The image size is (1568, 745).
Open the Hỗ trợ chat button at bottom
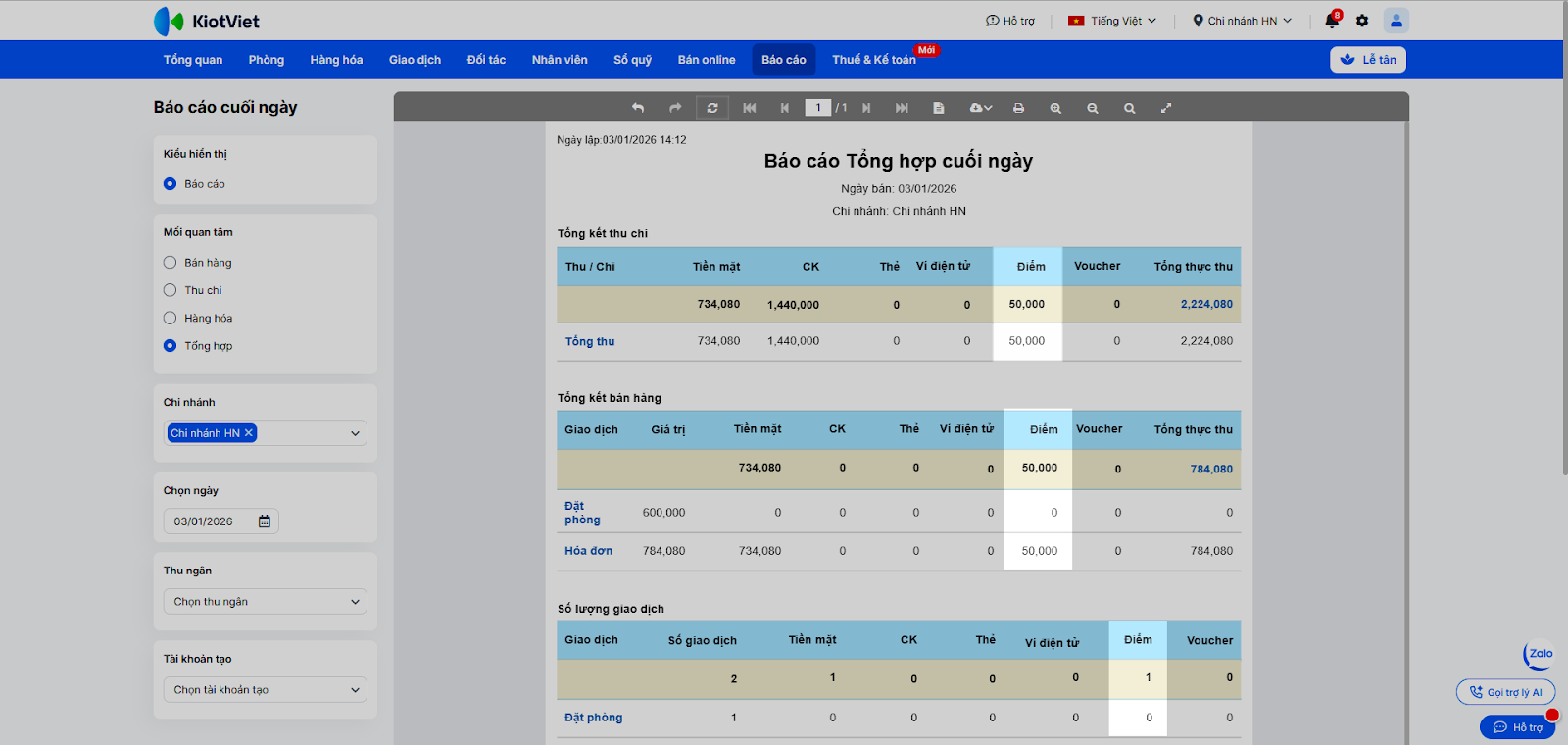point(1517,727)
